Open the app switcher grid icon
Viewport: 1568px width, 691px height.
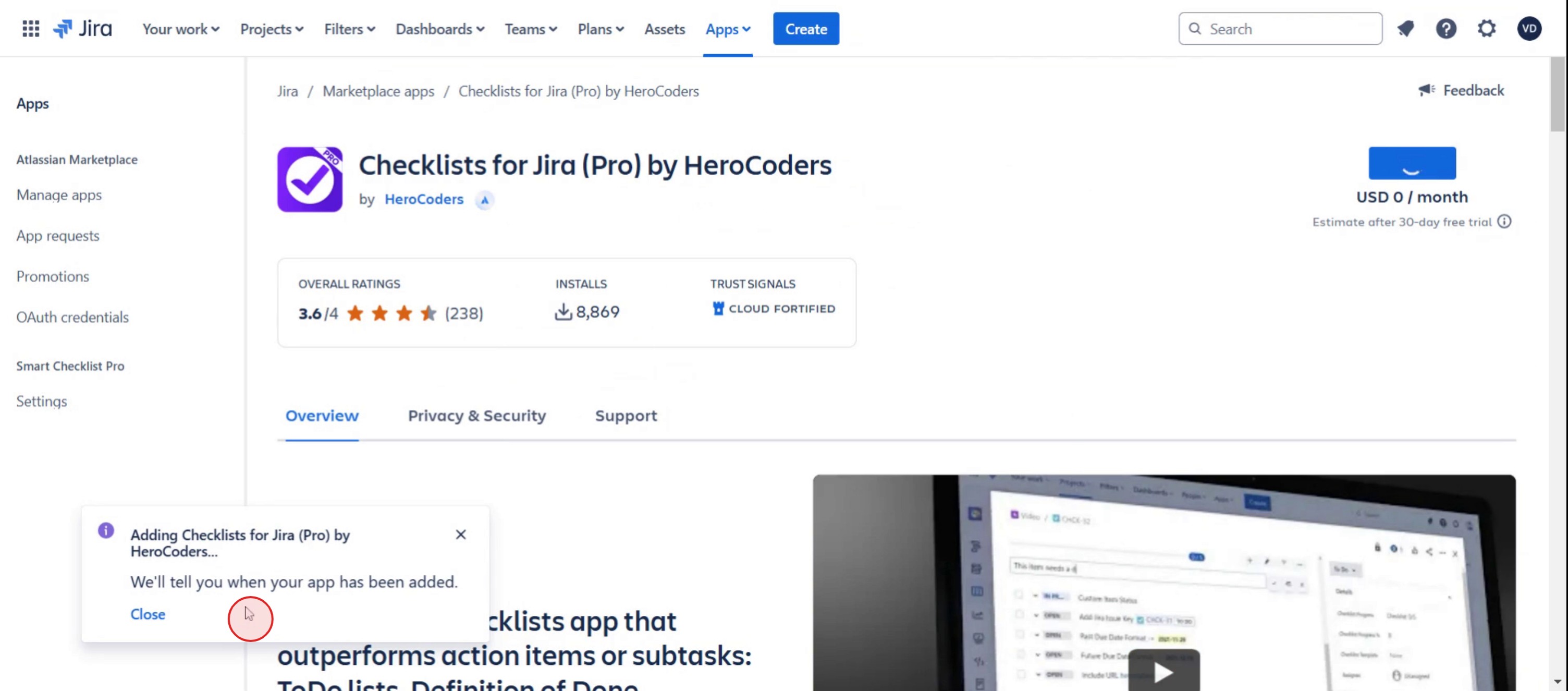(x=30, y=29)
